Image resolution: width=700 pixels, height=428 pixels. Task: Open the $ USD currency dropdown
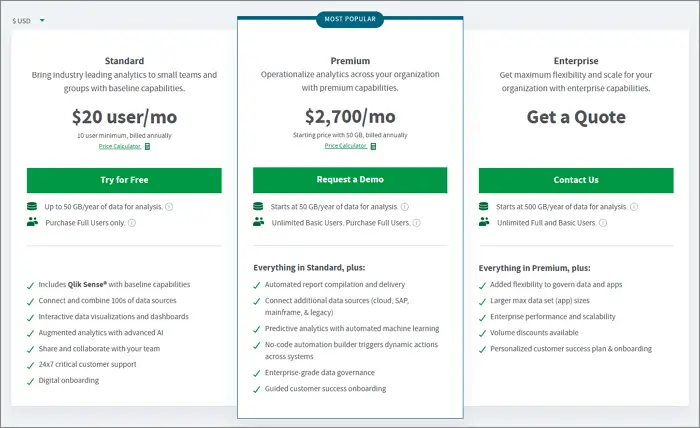click(29, 21)
